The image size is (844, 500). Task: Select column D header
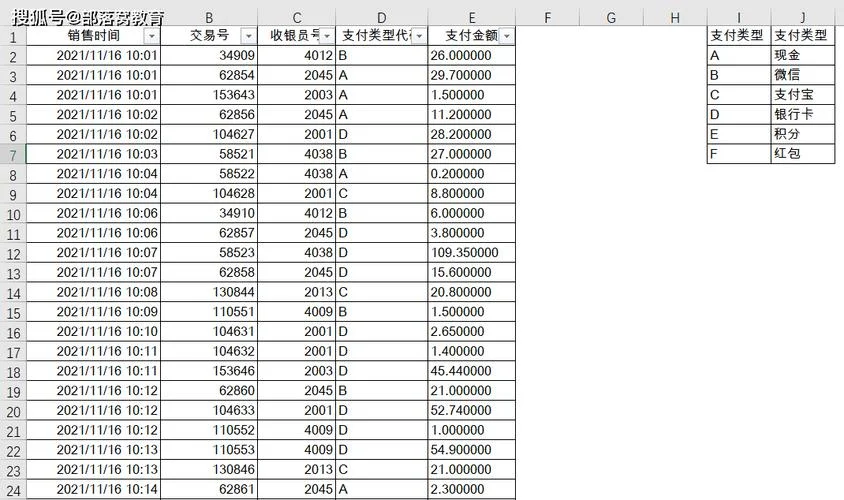[382, 18]
